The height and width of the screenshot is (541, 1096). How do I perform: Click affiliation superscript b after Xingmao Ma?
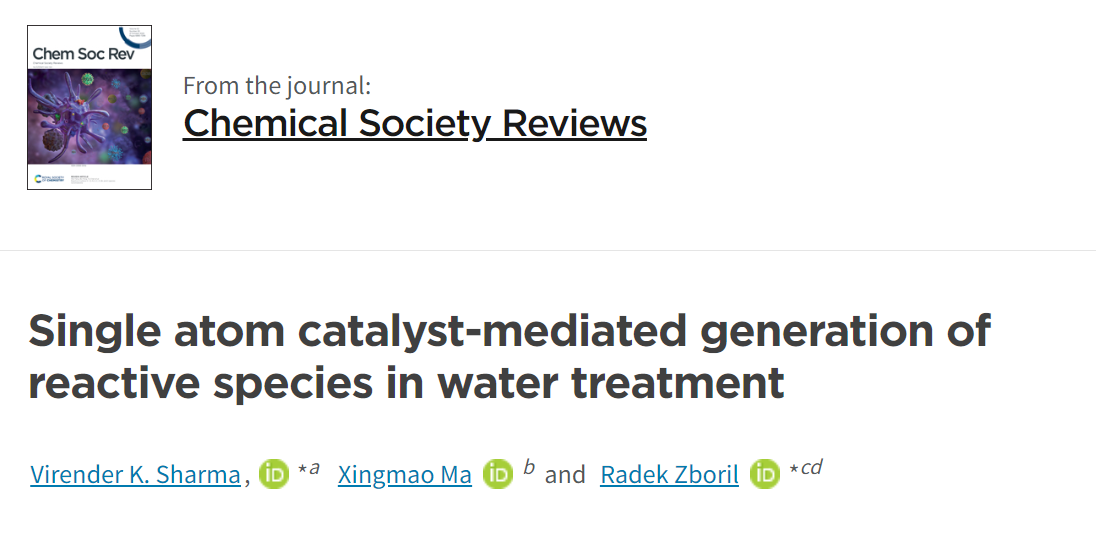tap(529, 467)
